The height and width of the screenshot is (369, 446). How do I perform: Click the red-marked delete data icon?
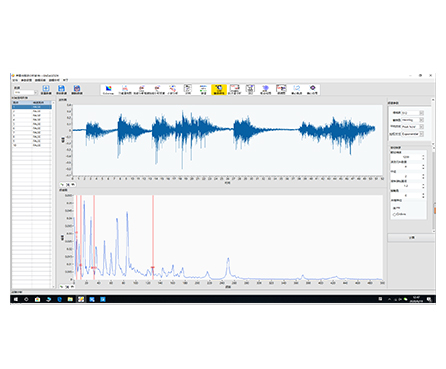[x=77, y=89]
